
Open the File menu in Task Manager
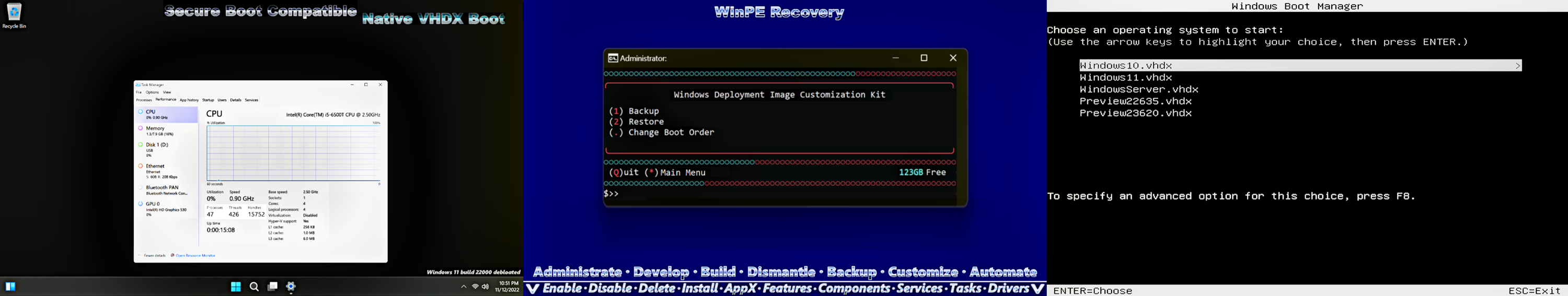[139, 92]
